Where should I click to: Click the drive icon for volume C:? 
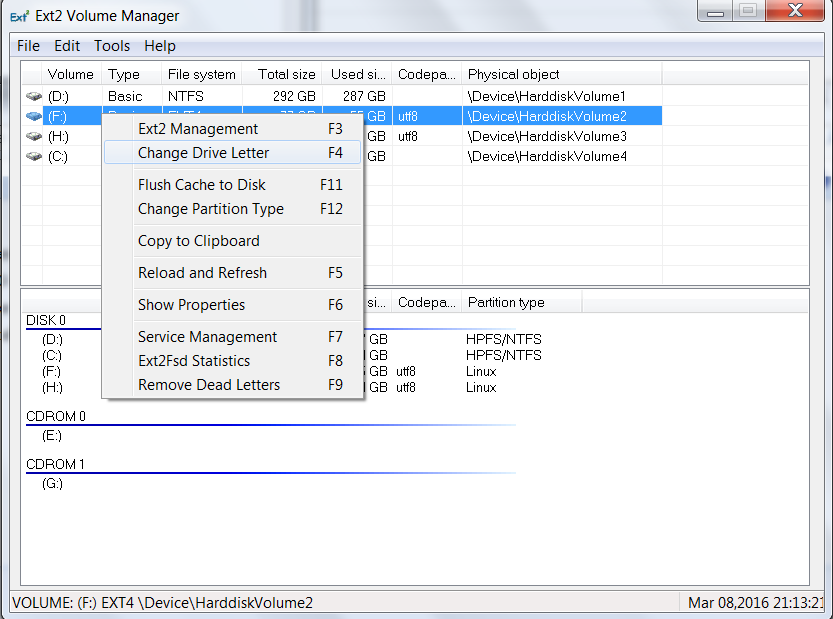[x=33, y=156]
